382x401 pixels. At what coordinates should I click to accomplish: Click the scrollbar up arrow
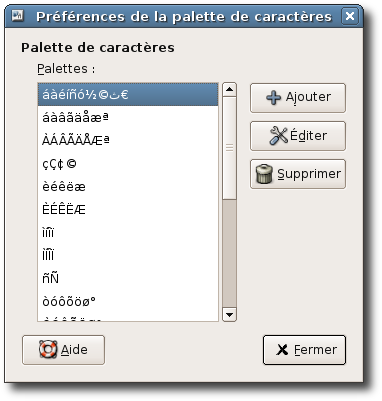(x=229, y=89)
